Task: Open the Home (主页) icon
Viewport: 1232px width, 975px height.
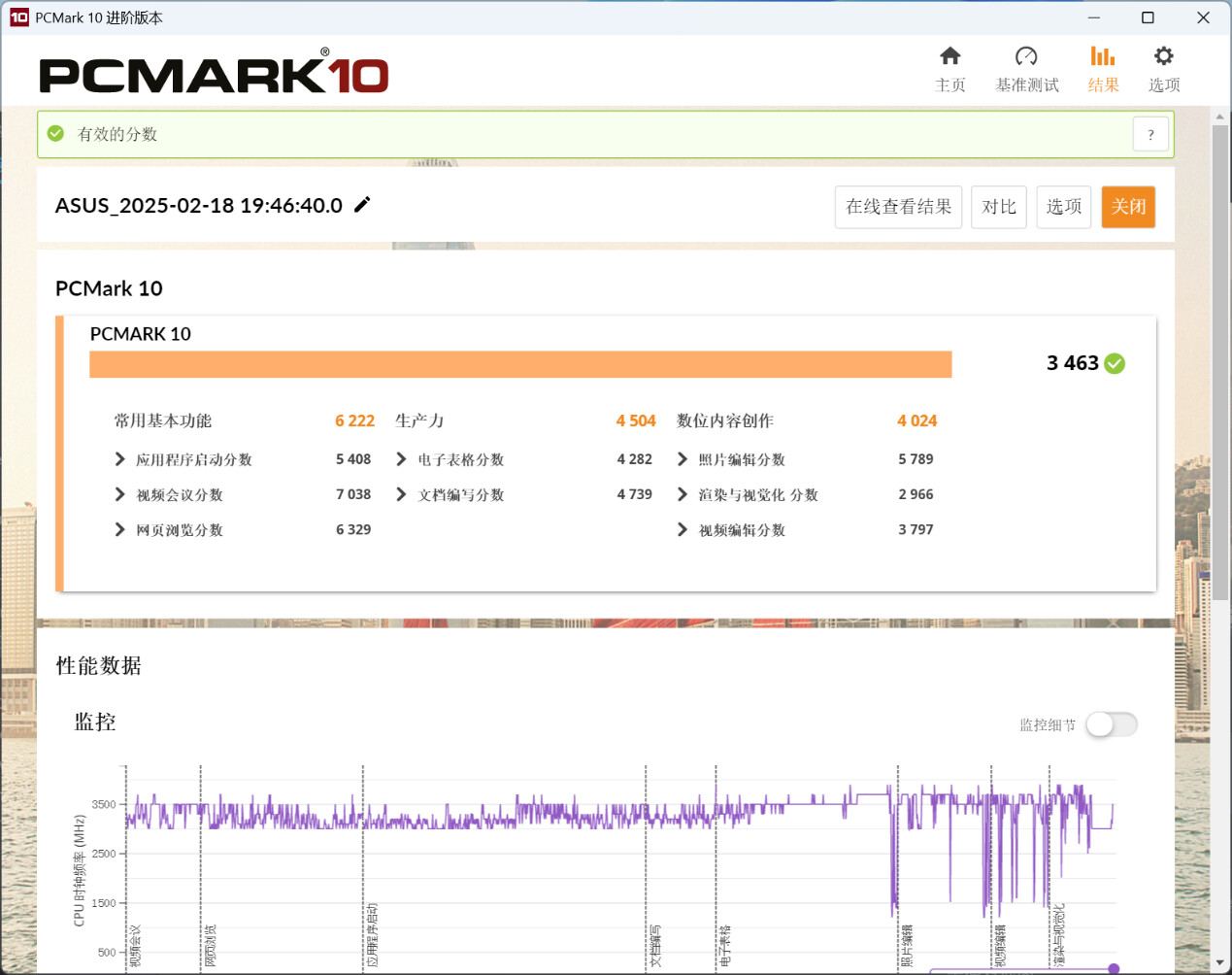Action: (x=949, y=56)
